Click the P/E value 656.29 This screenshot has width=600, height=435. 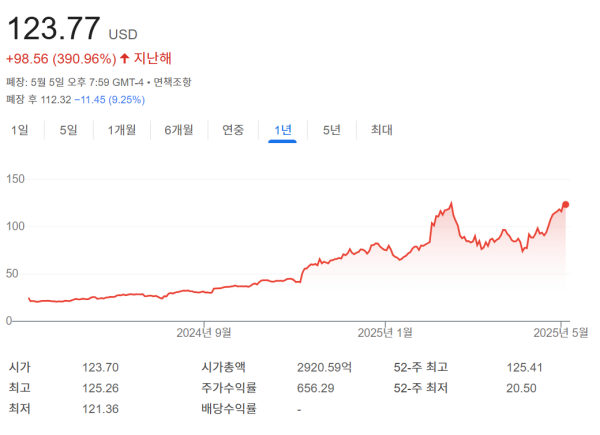coord(316,388)
